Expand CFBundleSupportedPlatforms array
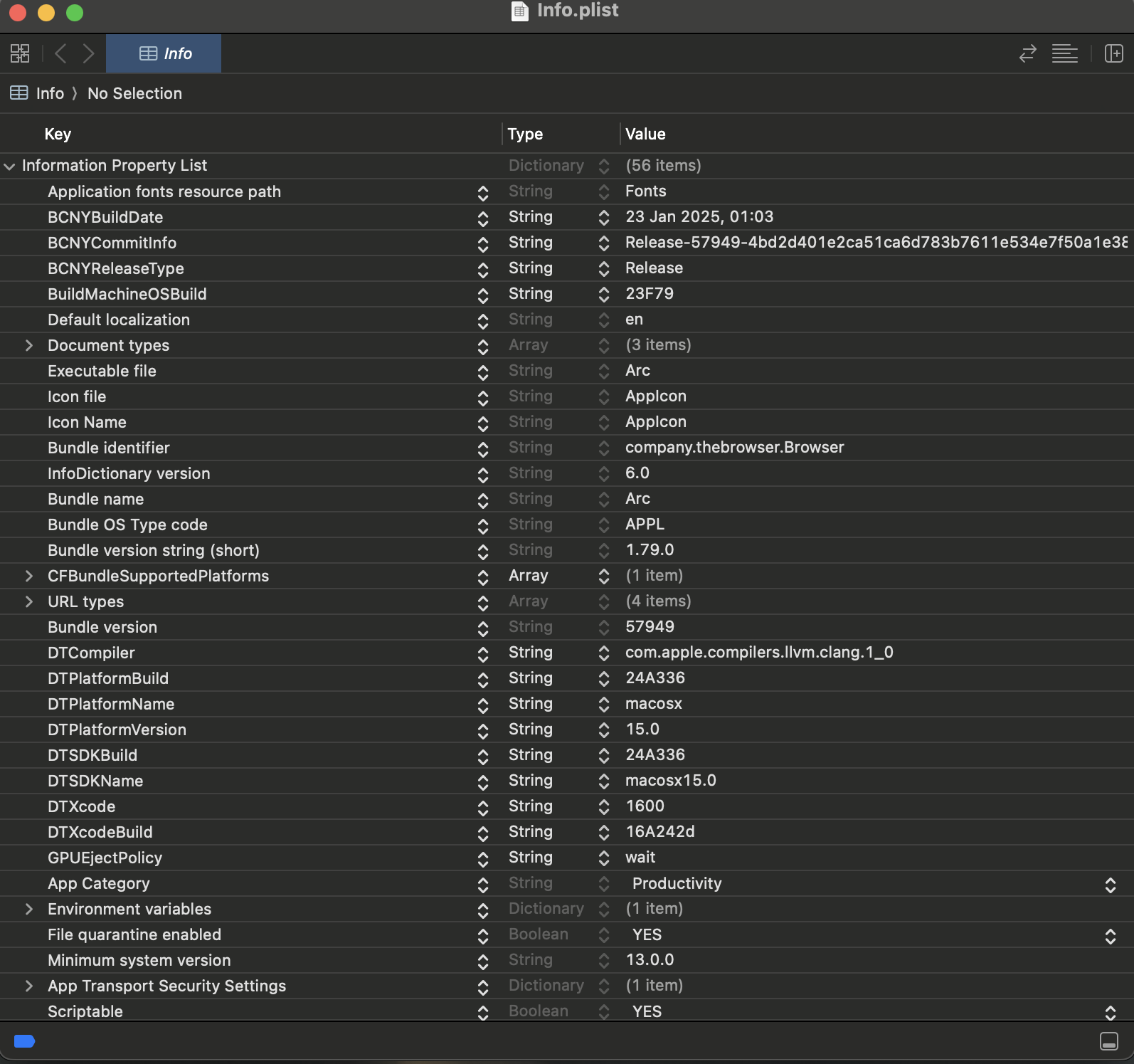The image size is (1134, 1064). [28, 576]
